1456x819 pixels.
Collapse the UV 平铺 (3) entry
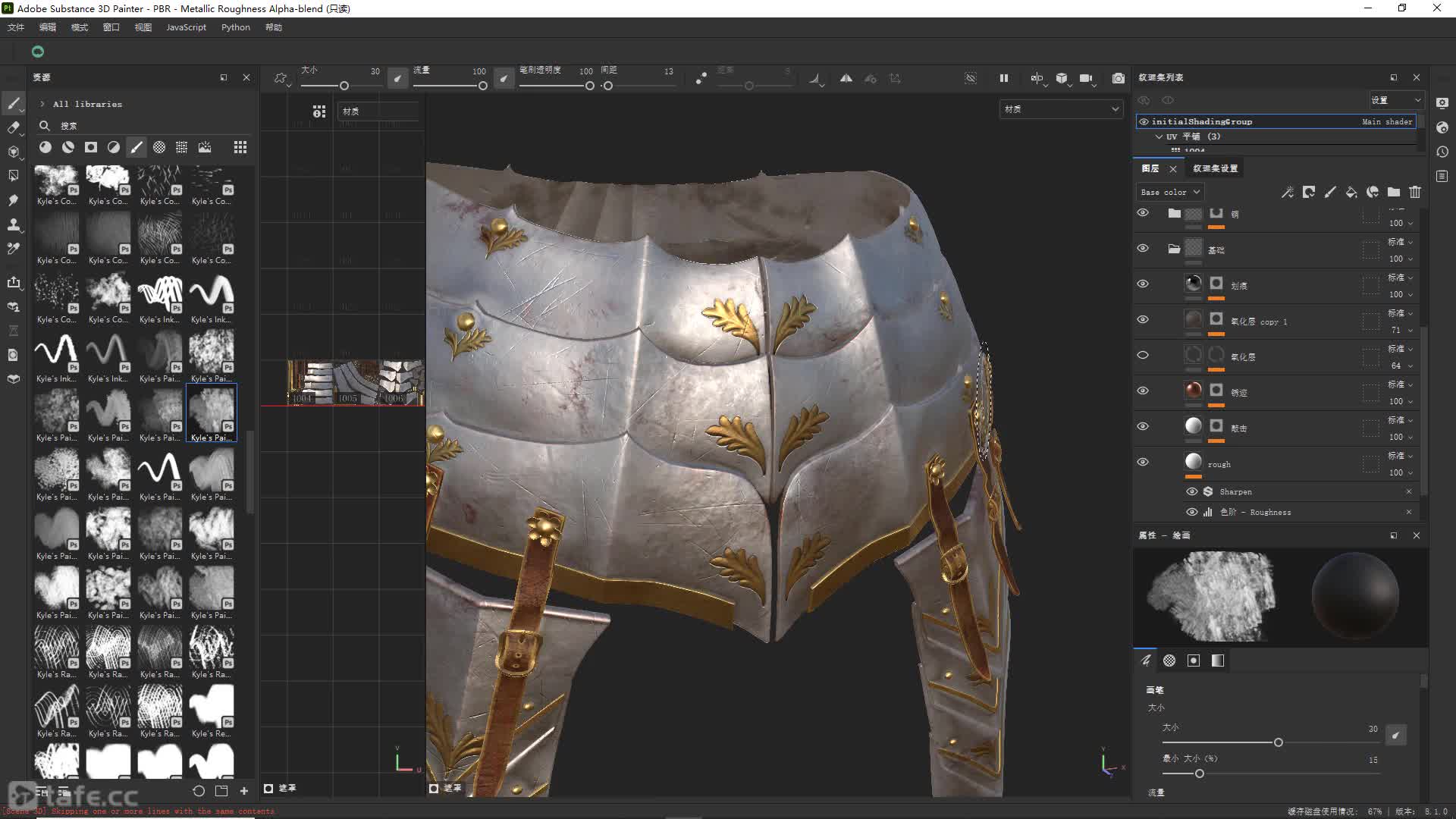click(1159, 136)
